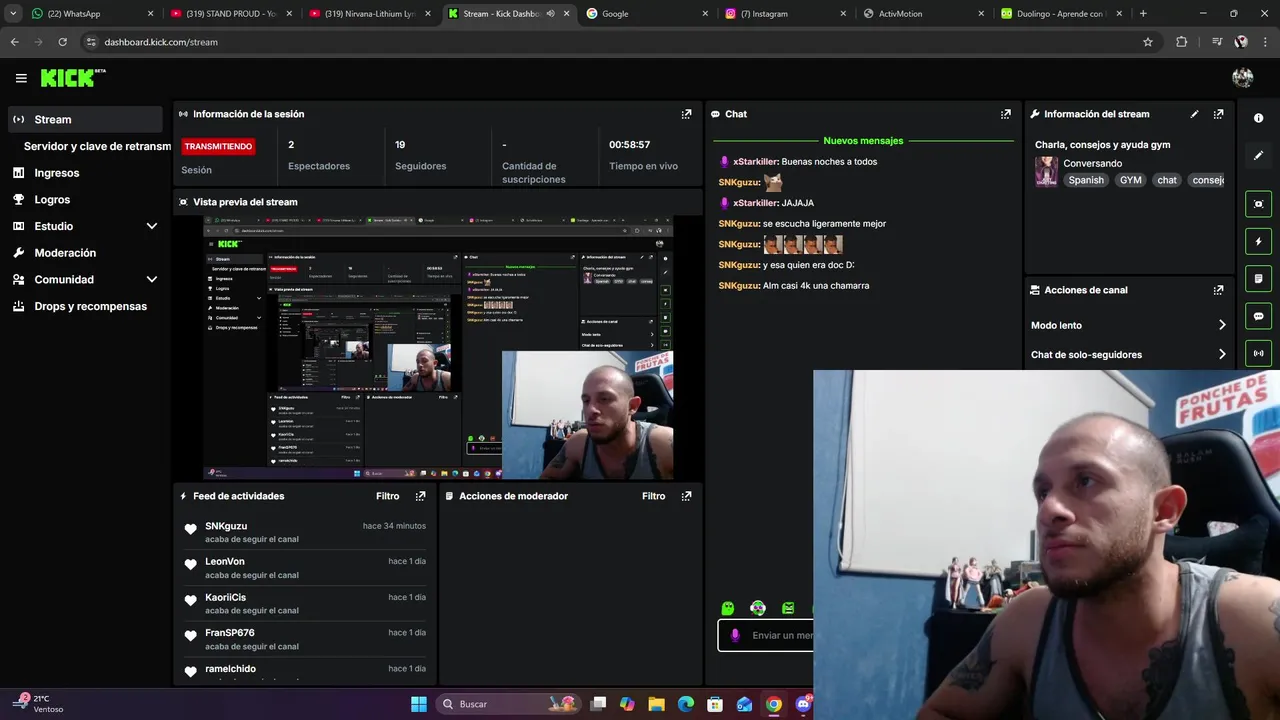Click the Enviar un mensaje chat field
The width and height of the screenshot is (1280, 720).
[x=766, y=635]
